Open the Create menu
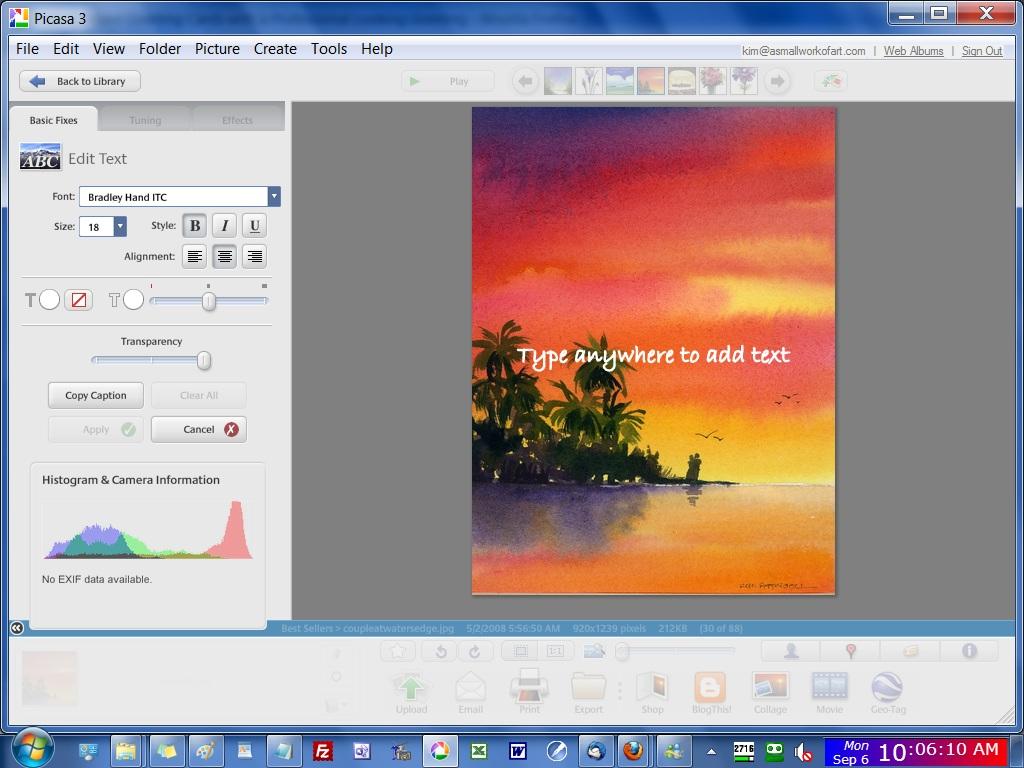The height and width of the screenshot is (768, 1024). (x=275, y=49)
